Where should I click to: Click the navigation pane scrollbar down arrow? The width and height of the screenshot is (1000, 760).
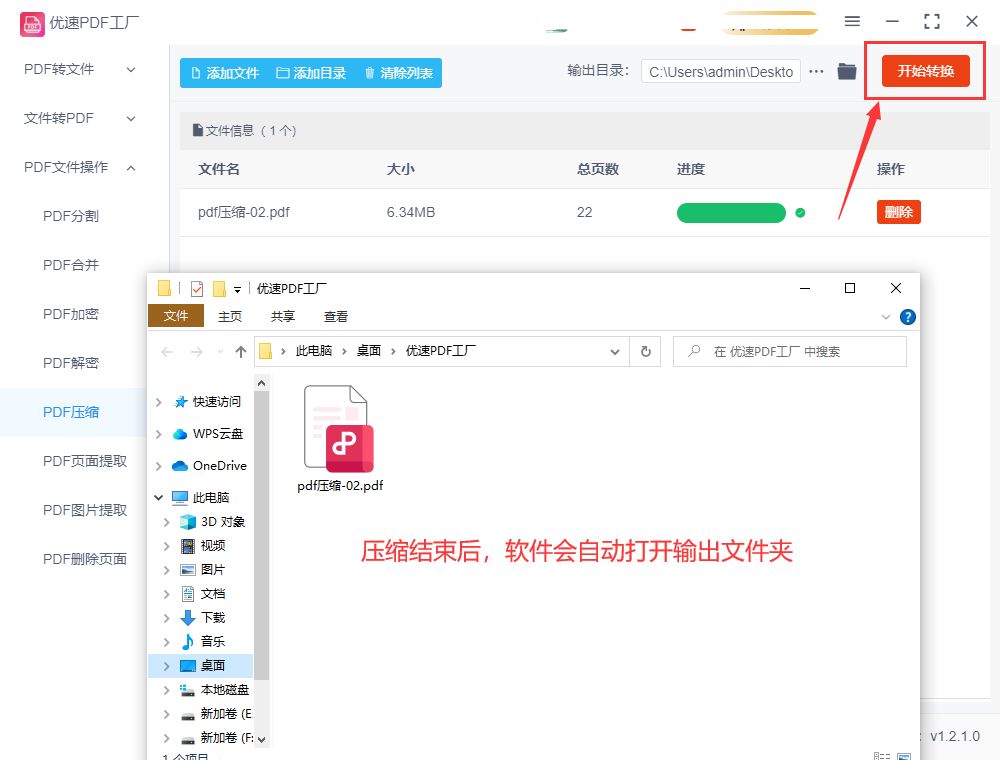click(261, 740)
